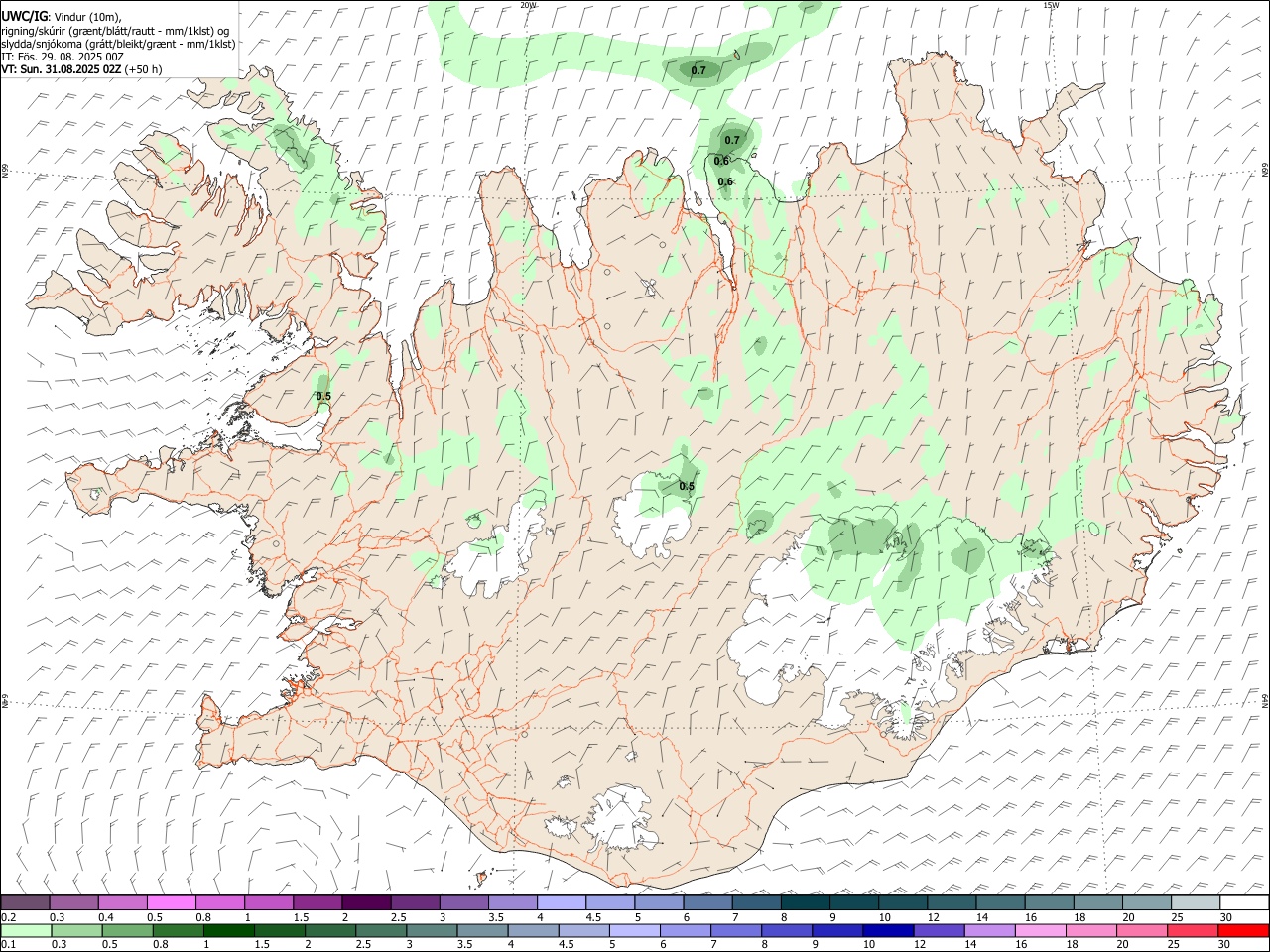Click the 0.7 label just above 0.6 values
1270x952 pixels.
732,140
